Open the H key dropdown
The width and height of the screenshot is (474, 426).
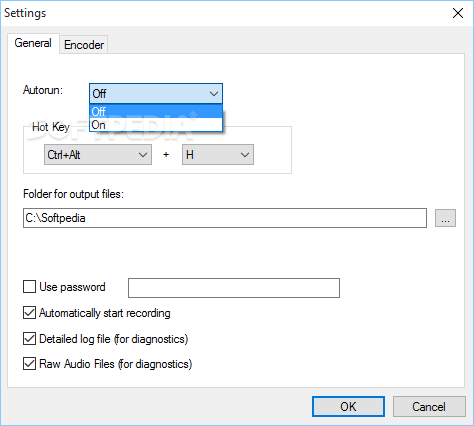coord(218,155)
